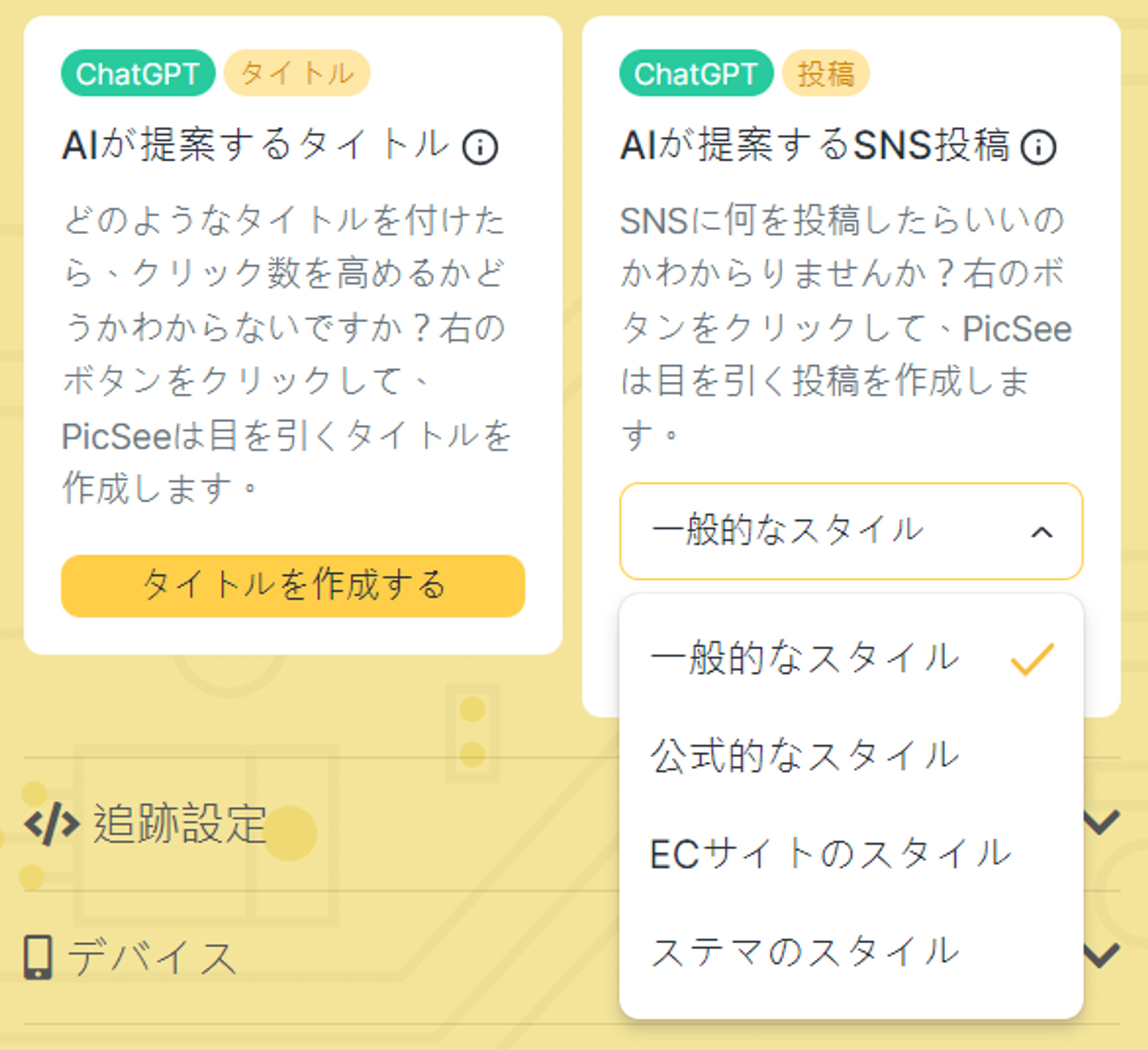Click the up chevron in style combo box

[1041, 532]
